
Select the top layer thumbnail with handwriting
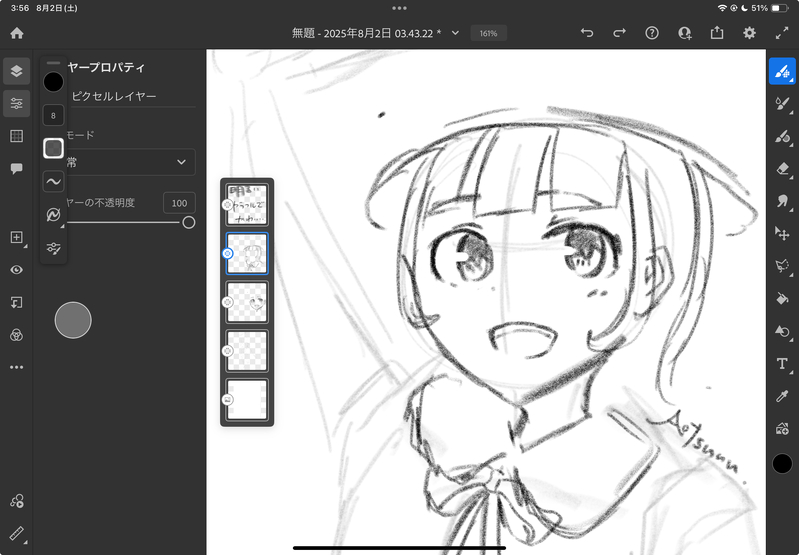(x=247, y=205)
